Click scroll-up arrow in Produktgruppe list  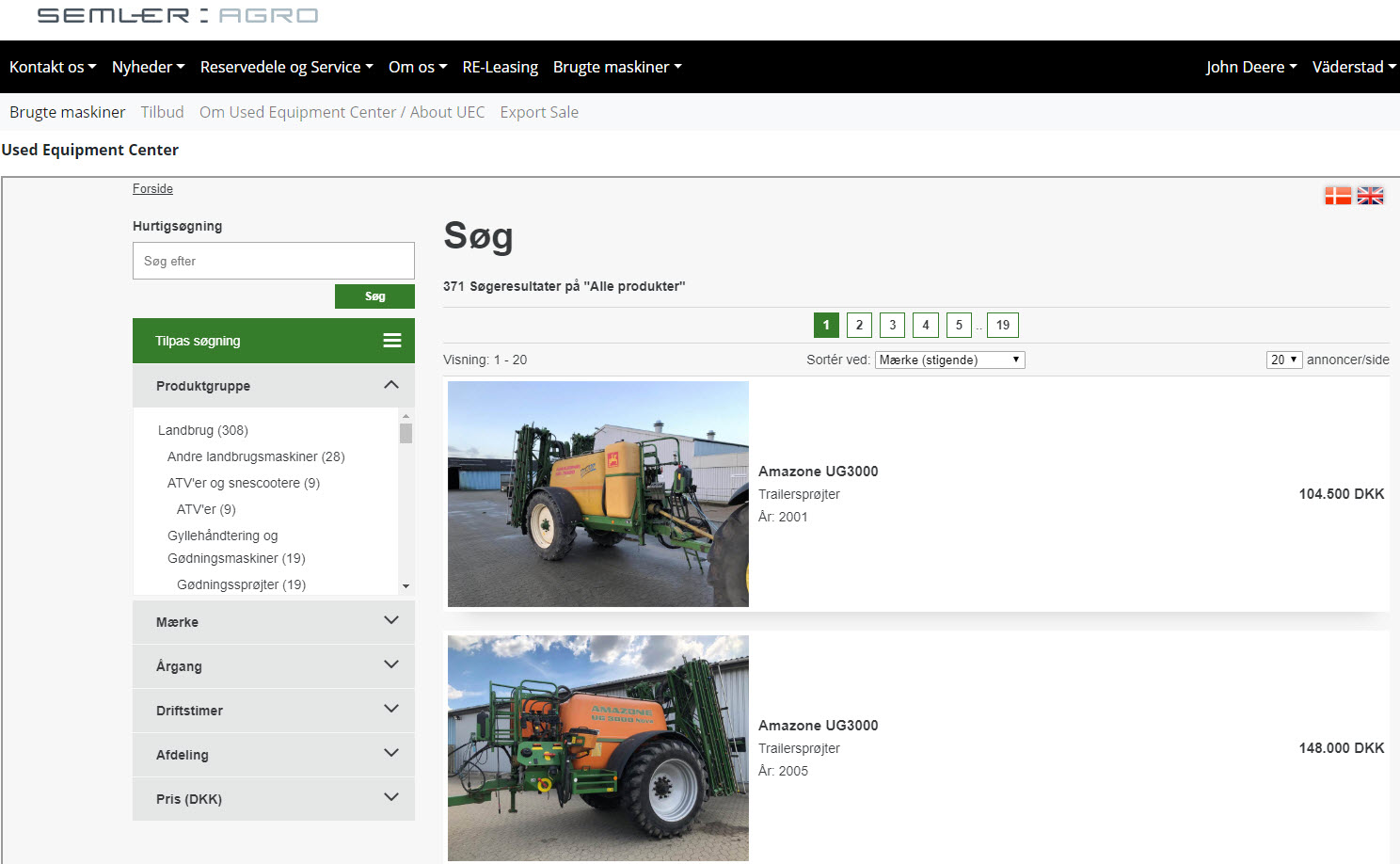(x=406, y=415)
